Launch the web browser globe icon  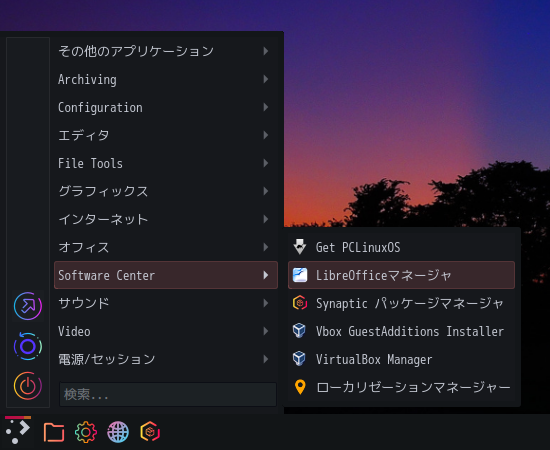coord(118,432)
